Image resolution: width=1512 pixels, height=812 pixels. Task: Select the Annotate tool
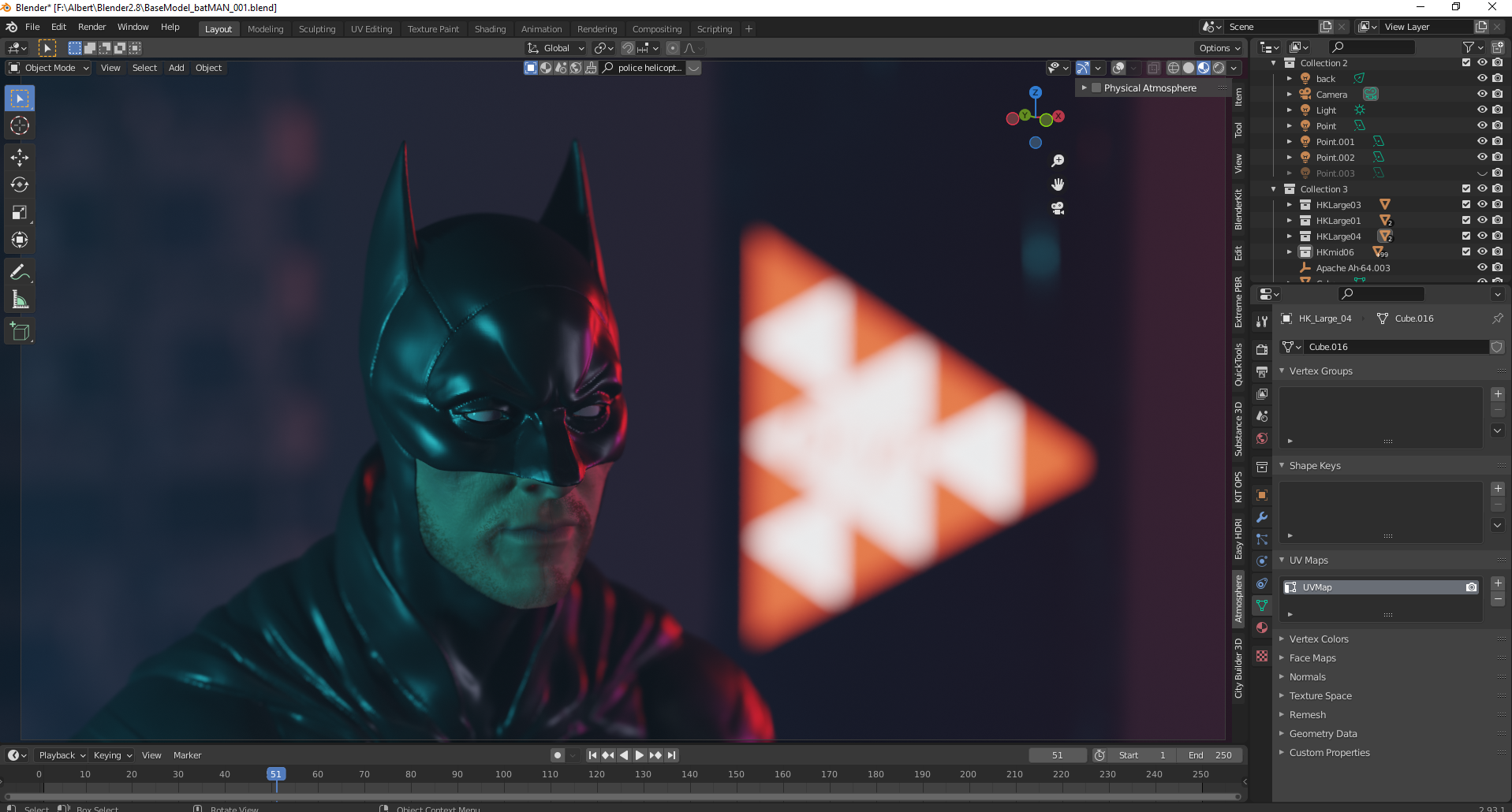click(x=20, y=273)
